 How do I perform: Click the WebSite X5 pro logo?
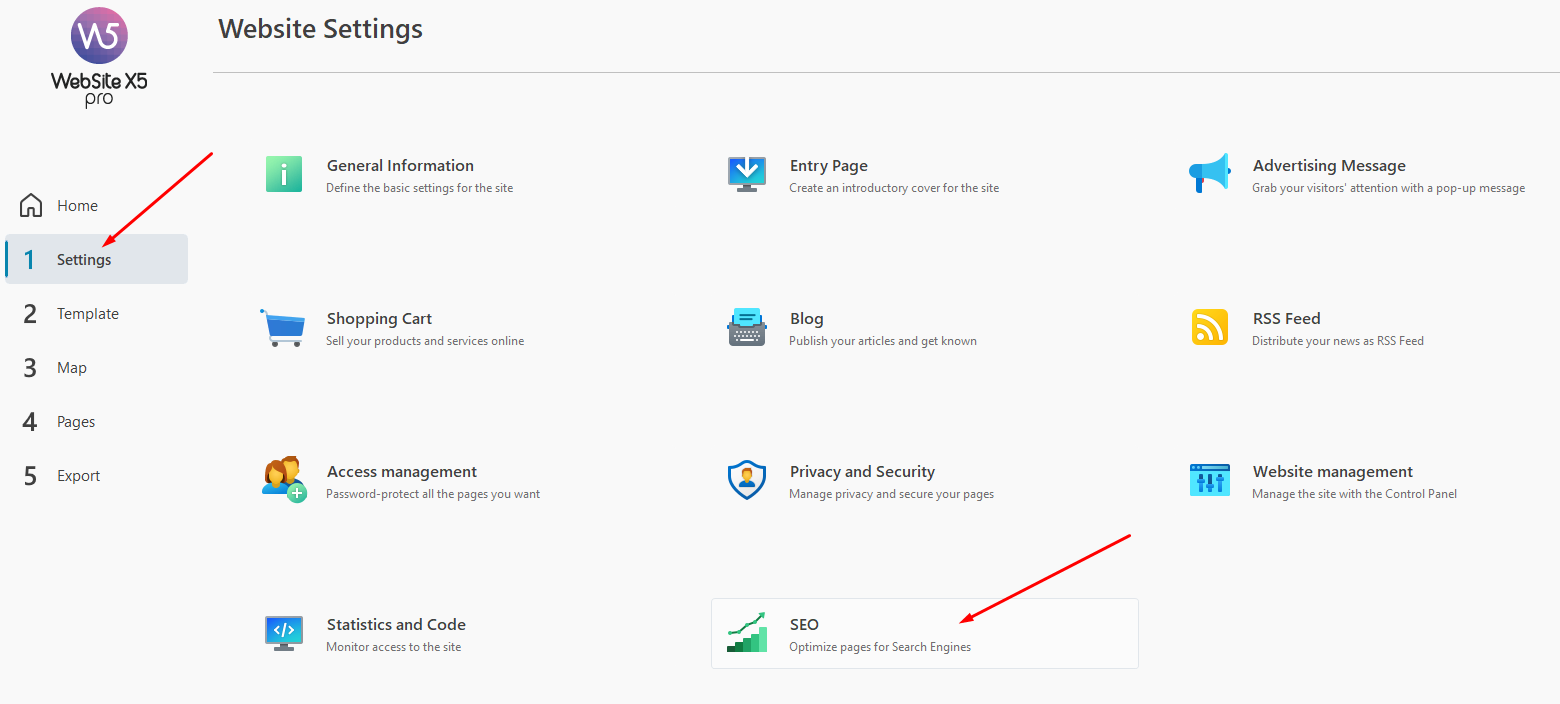tap(99, 56)
